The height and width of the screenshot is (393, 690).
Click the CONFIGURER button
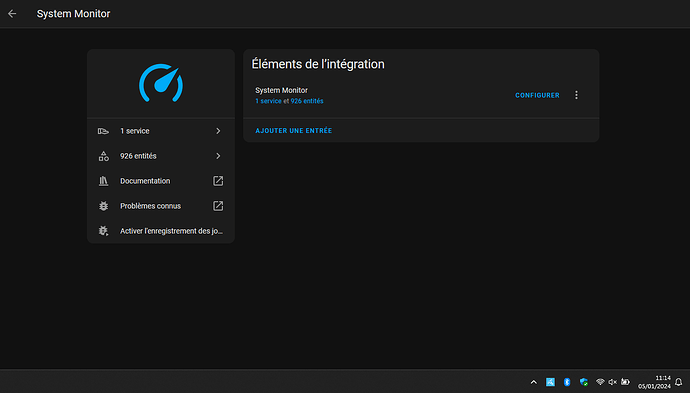pyautogui.click(x=537, y=95)
